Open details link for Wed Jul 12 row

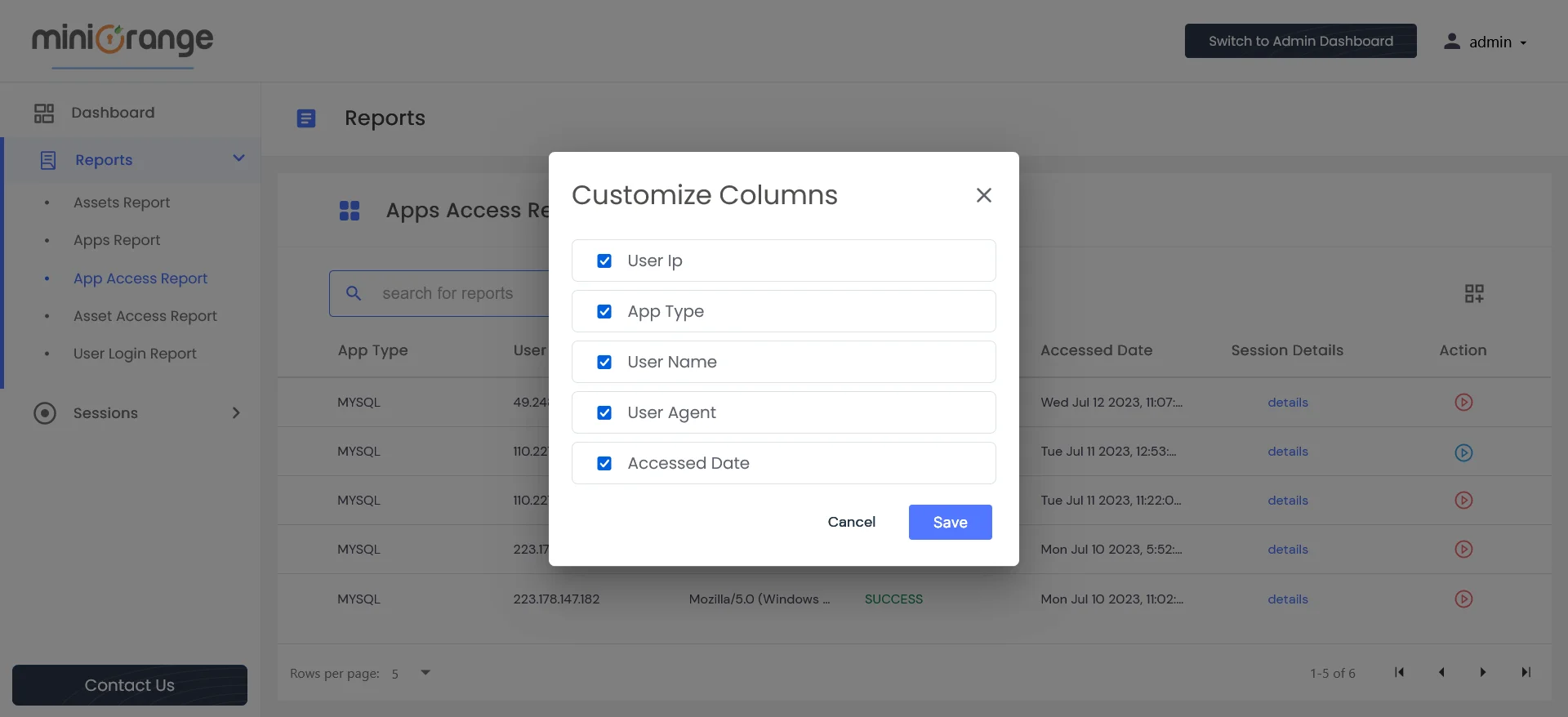(x=1288, y=403)
